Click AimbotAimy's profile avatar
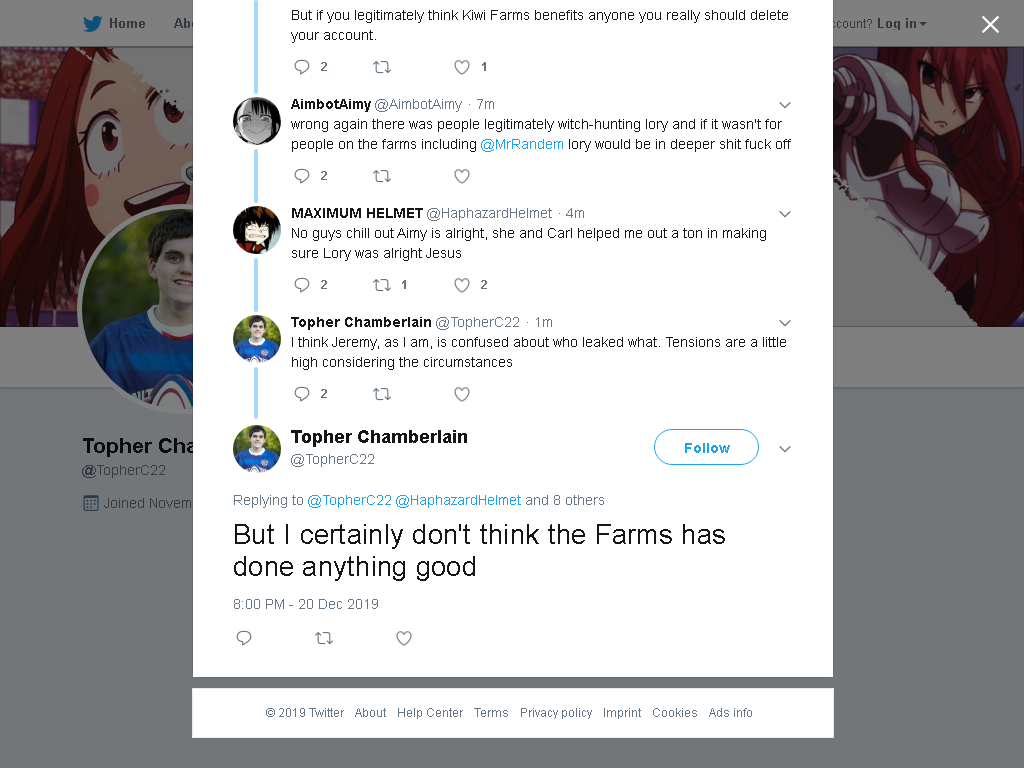Viewport: 1024px width, 768px height. pos(257,121)
